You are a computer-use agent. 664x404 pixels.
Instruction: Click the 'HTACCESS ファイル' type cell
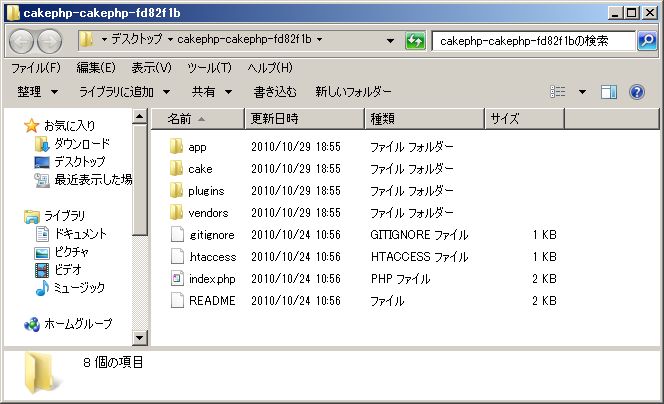(x=419, y=257)
